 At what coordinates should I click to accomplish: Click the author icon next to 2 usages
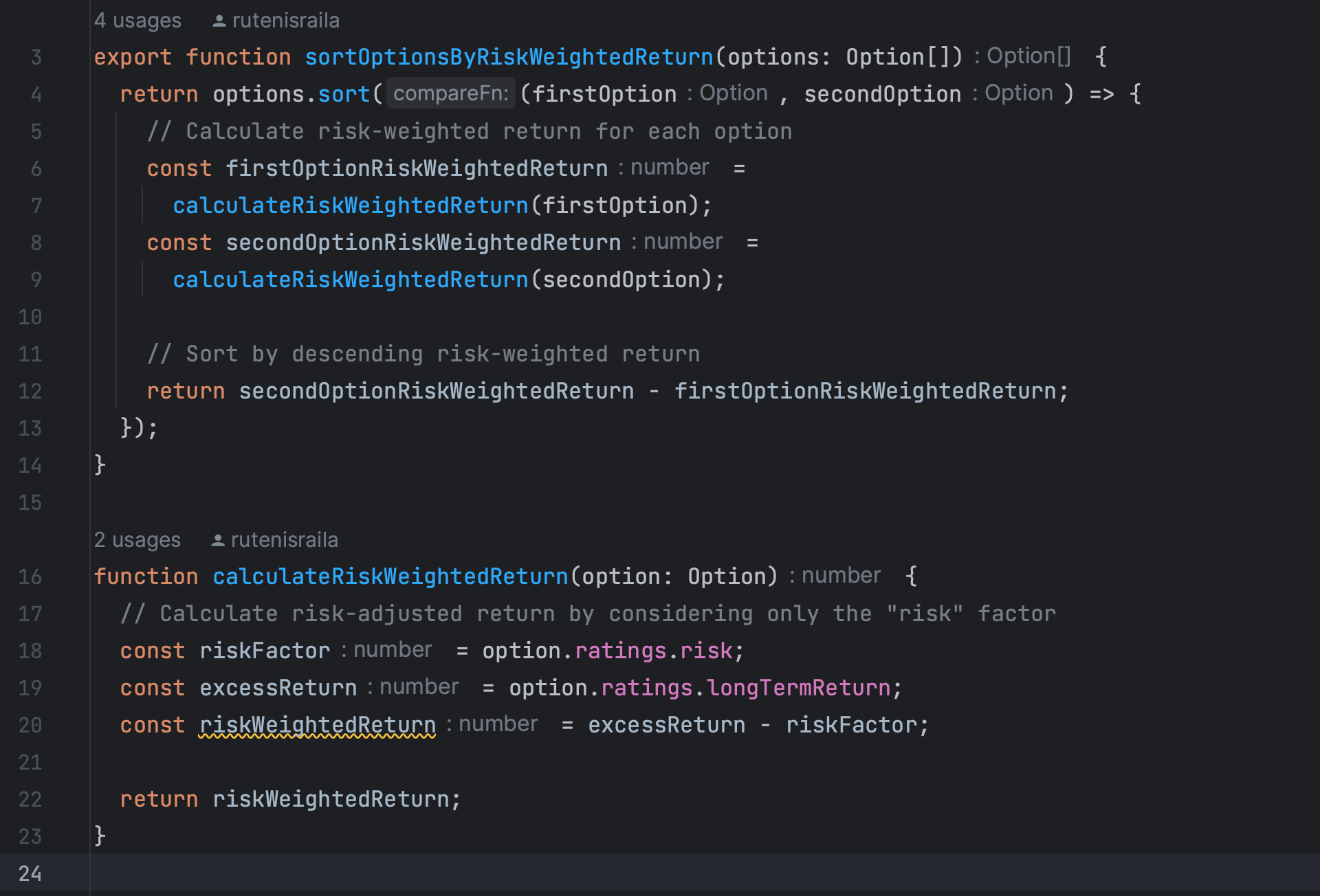[x=217, y=541]
